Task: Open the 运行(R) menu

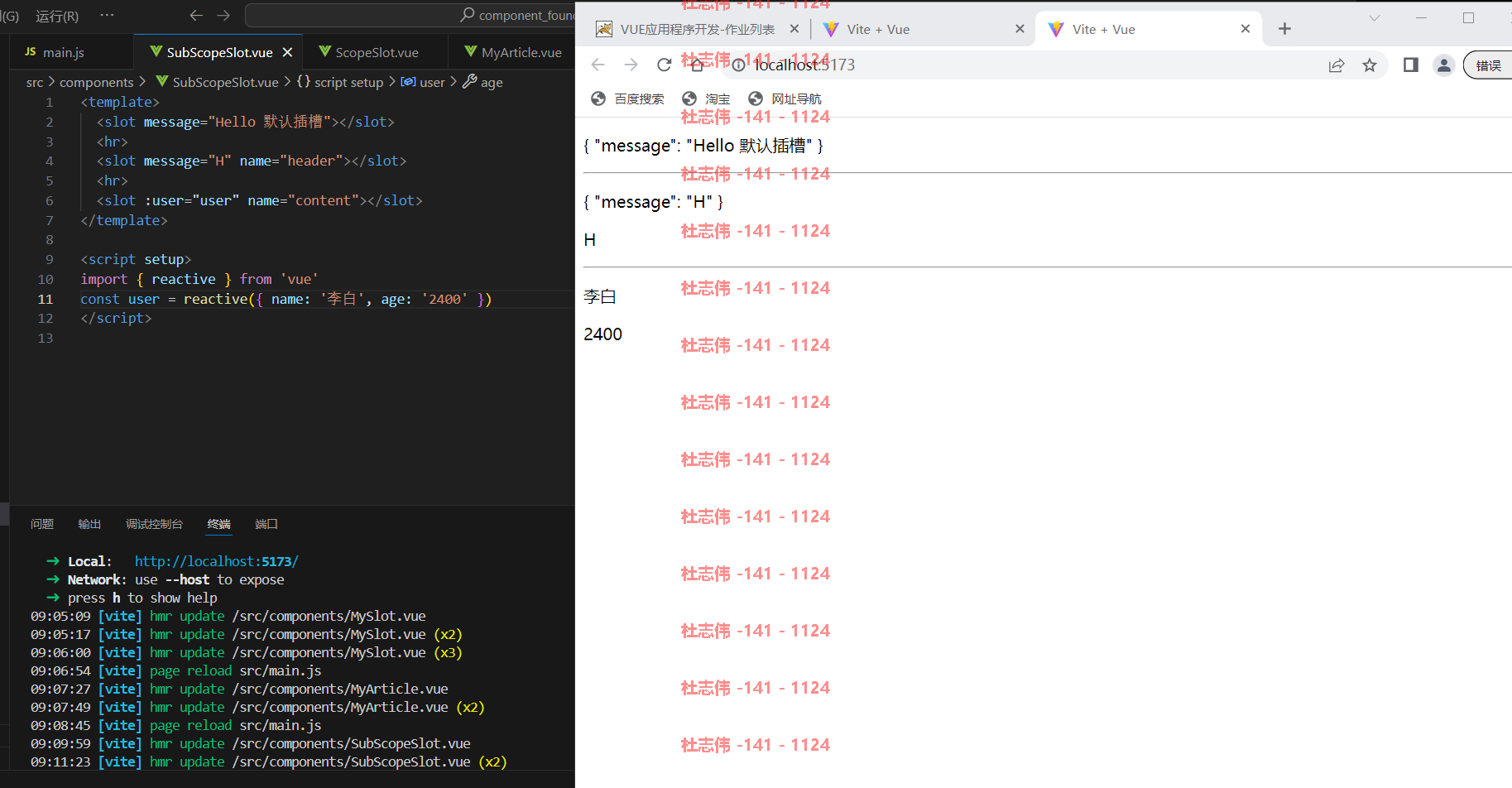Action: (x=57, y=16)
